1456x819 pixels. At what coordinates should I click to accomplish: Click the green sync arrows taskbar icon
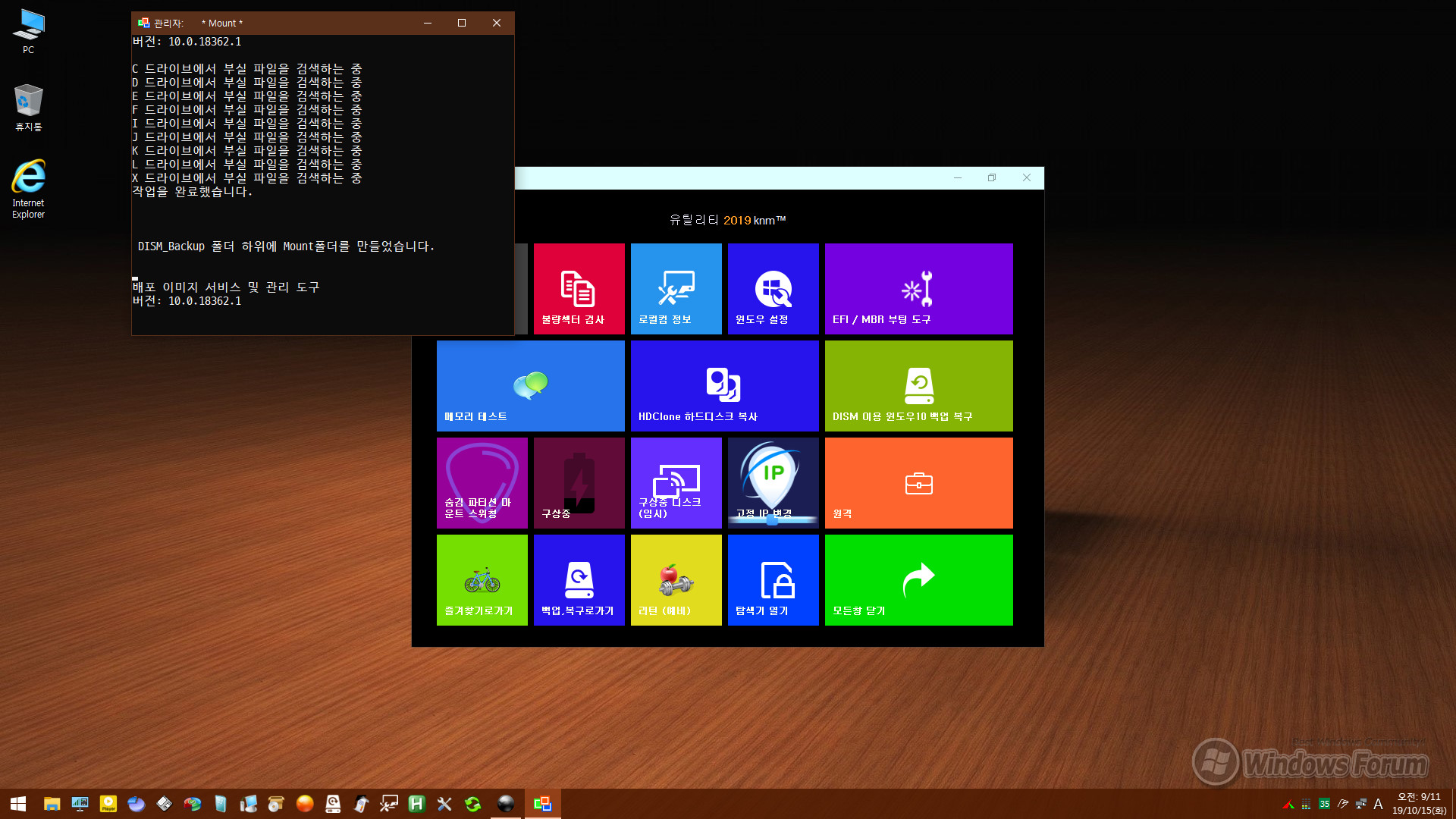pos(472,803)
